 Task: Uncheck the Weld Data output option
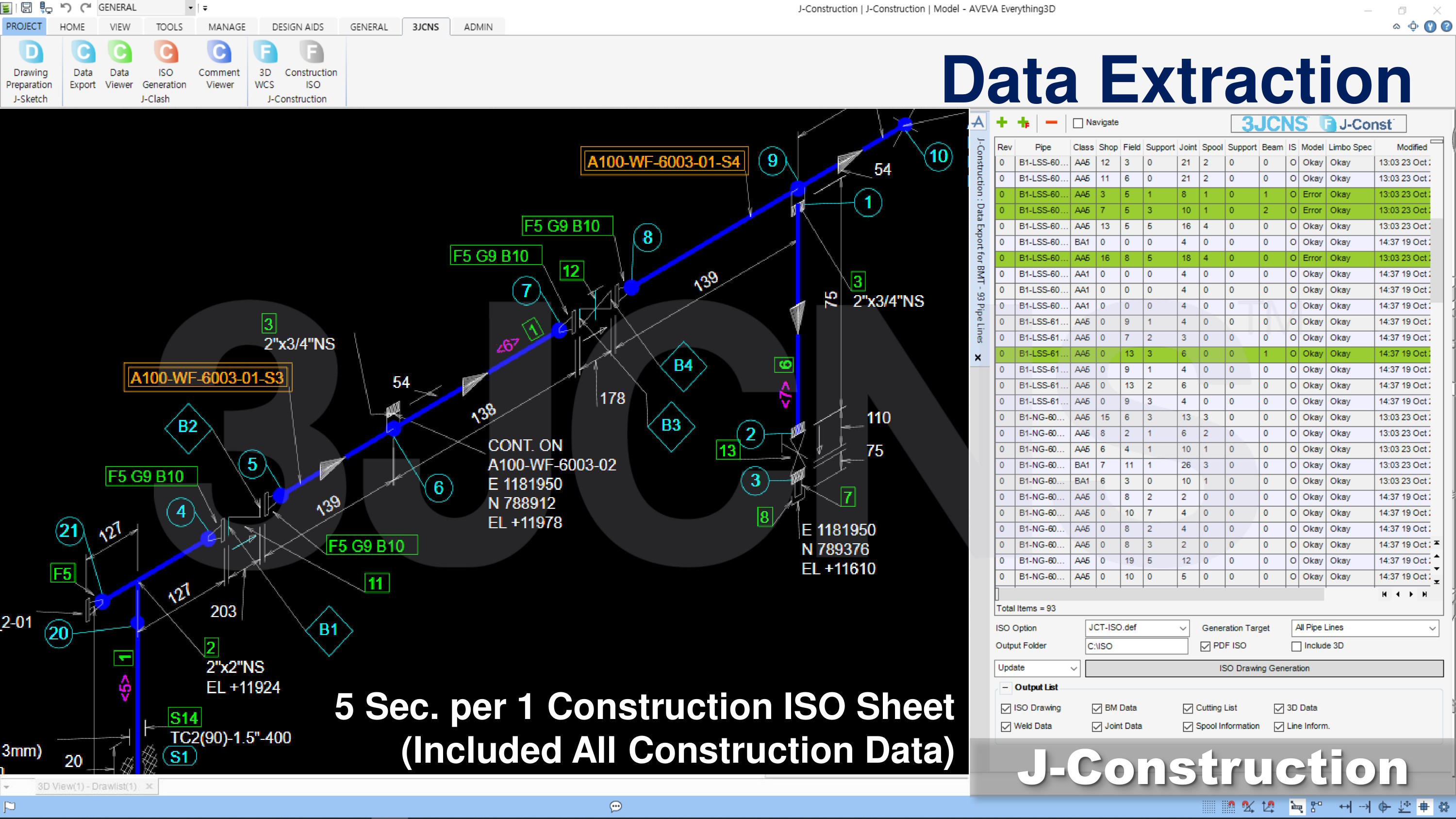[x=1006, y=726]
